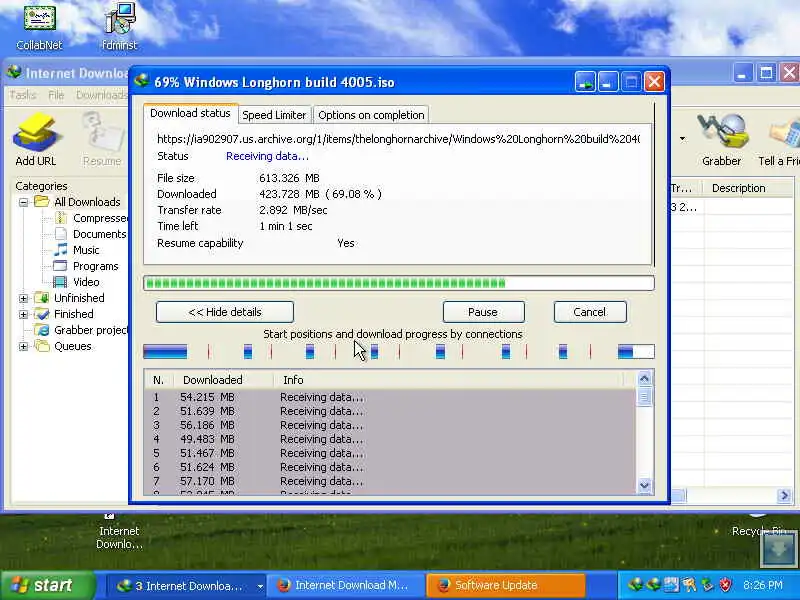The height and width of the screenshot is (600, 800).
Task: Open the File menu in IDM
Action: (x=56, y=95)
